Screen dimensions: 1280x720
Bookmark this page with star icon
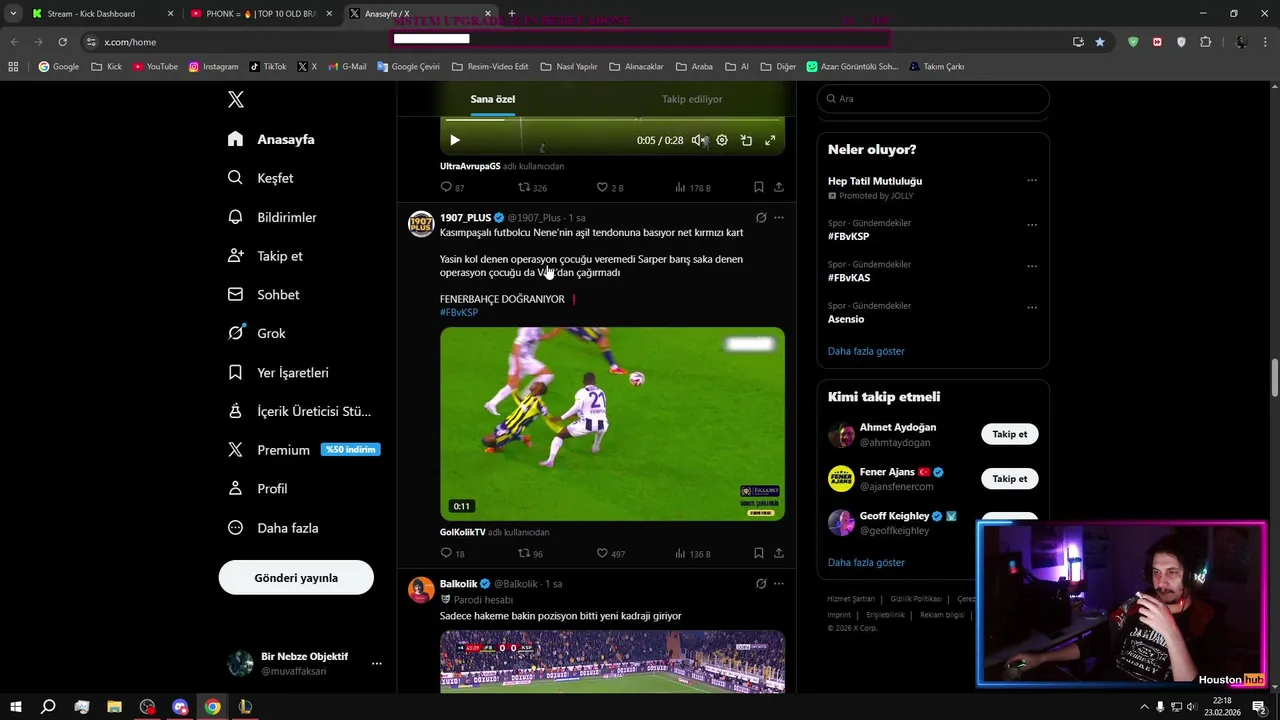pos(1100,42)
